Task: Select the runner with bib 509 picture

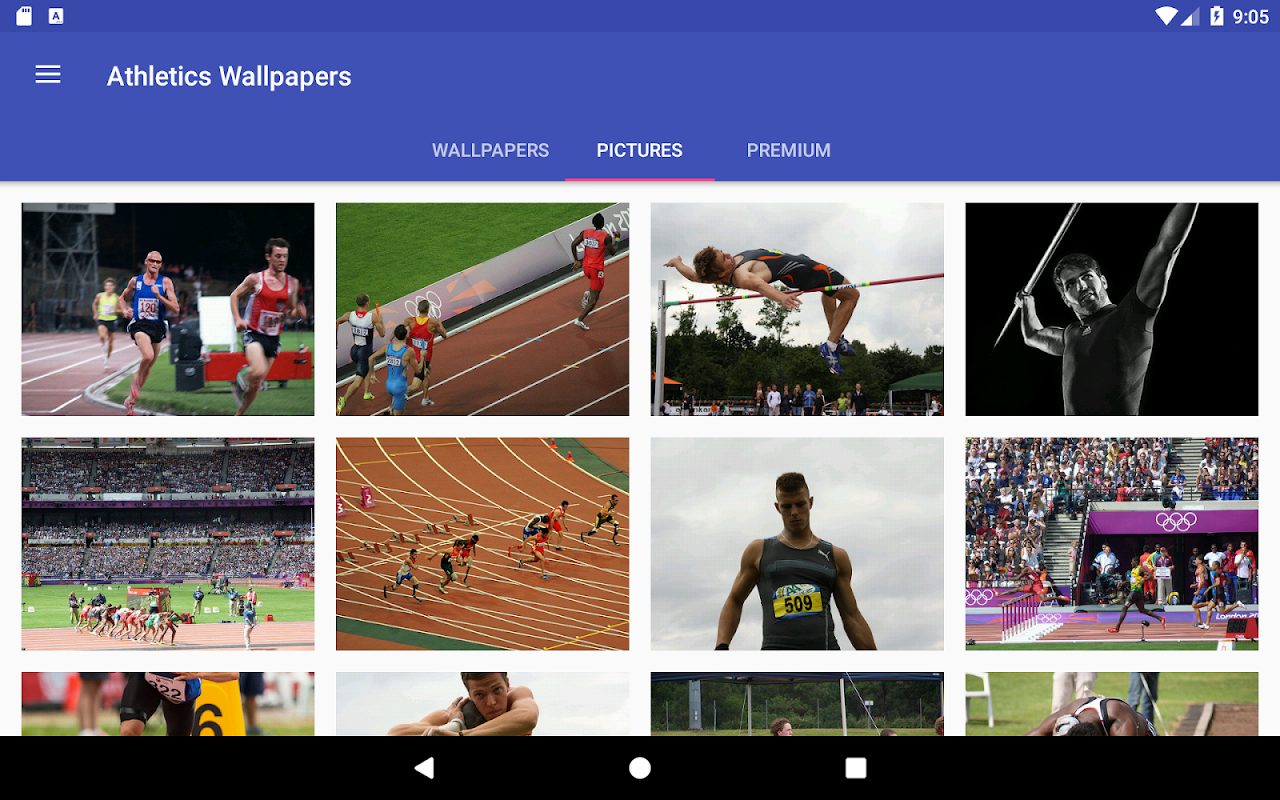Action: coord(797,544)
